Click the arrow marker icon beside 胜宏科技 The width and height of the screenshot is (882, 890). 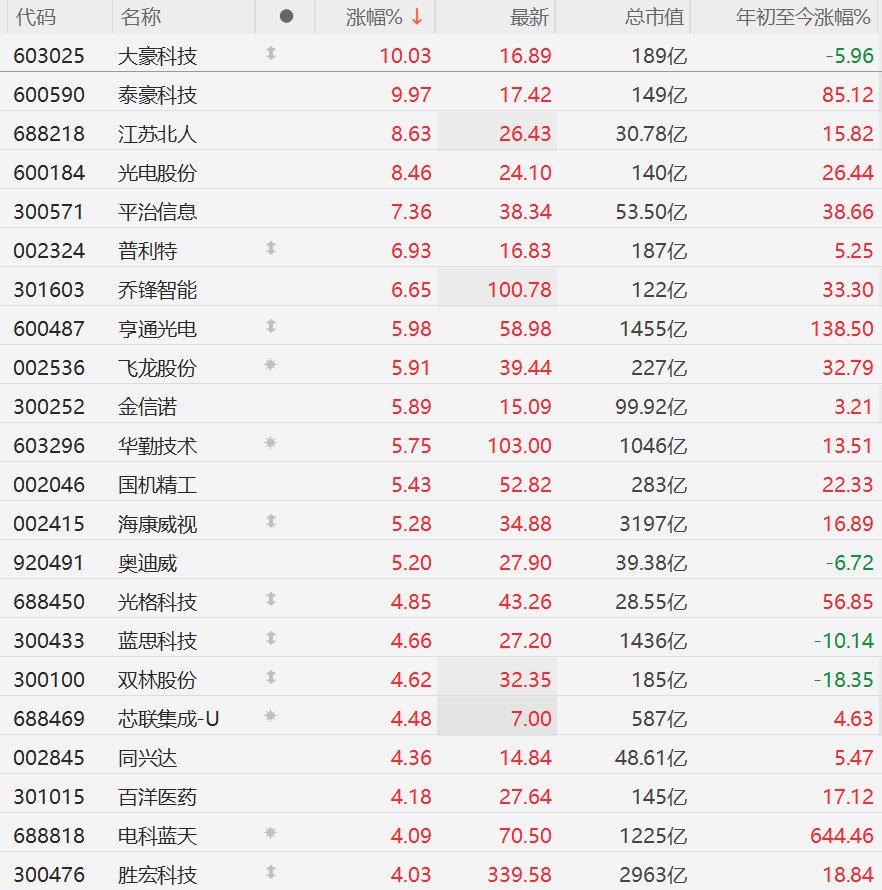(x=270, y=873)
